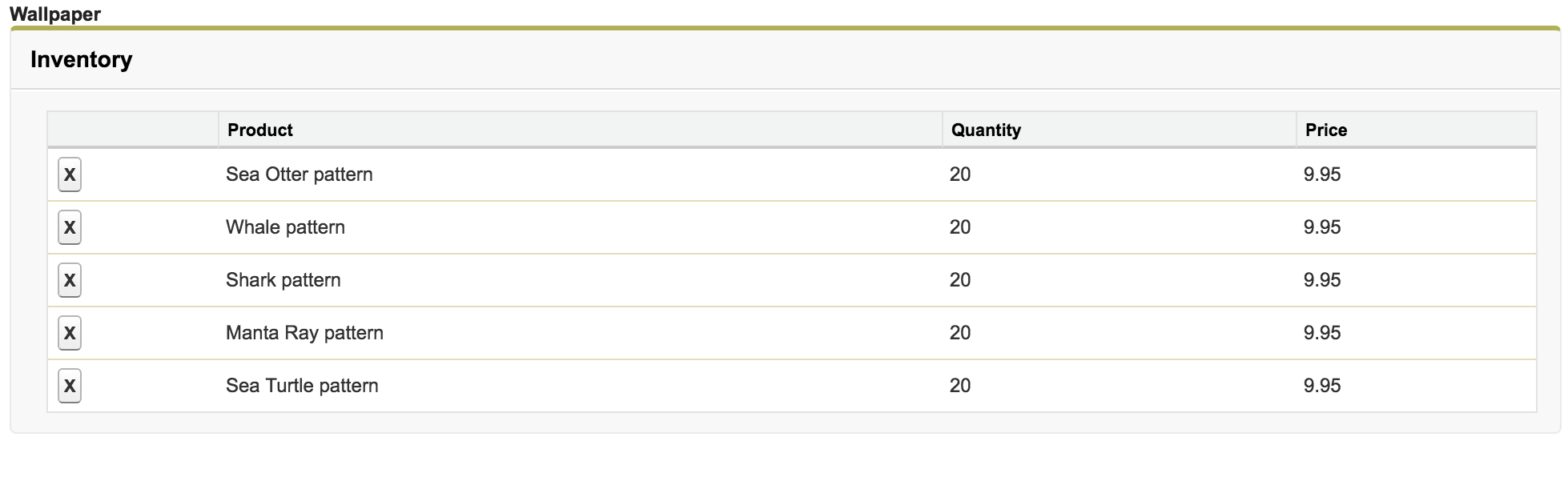Screen dimensions: 1568x477
Task: Click the Inventory panel heading
Action: (81, 60)
